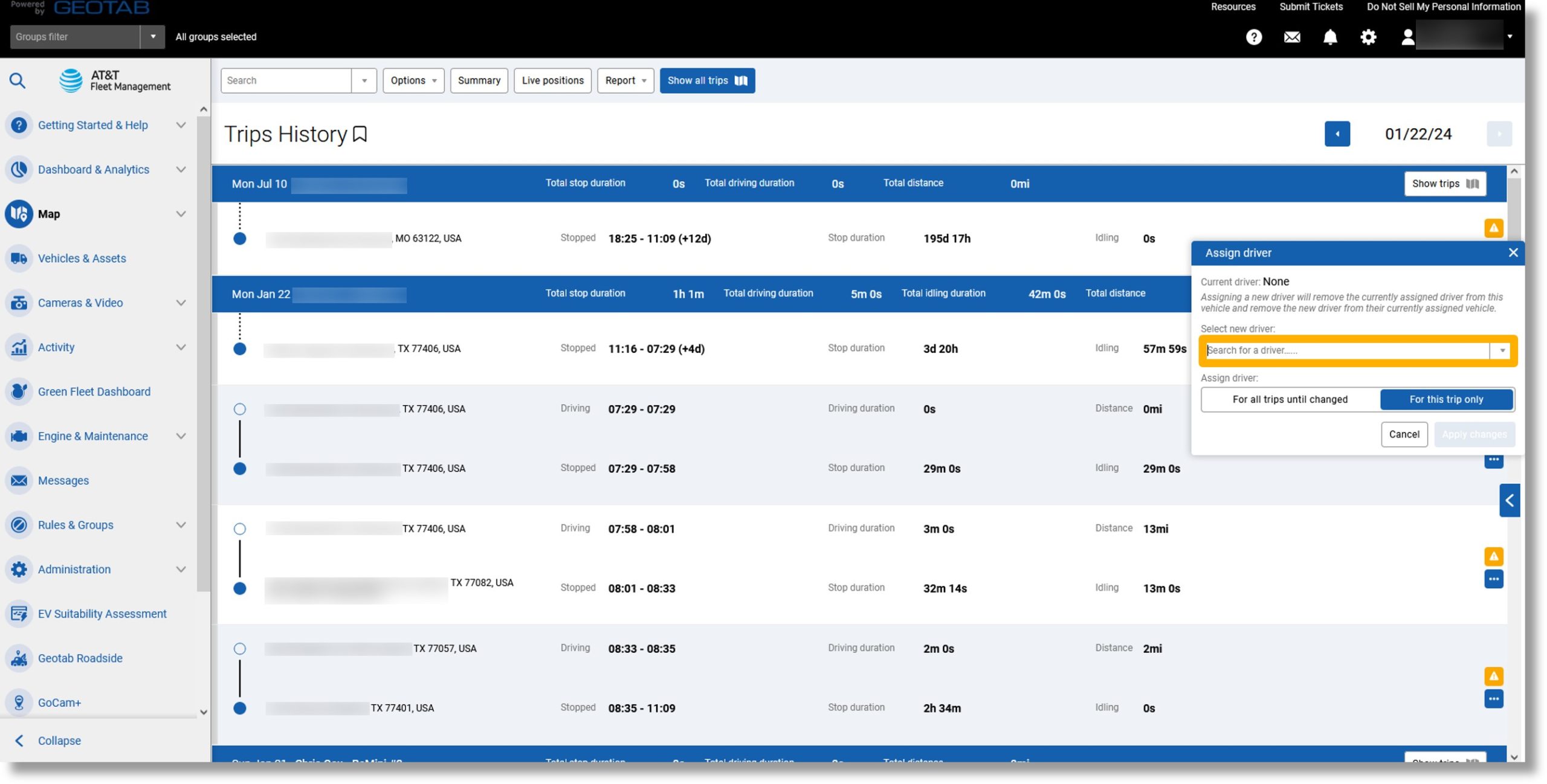Expand the right side panel arrow
Viewport: 1547px width, 784px height.
(1509, 501)
